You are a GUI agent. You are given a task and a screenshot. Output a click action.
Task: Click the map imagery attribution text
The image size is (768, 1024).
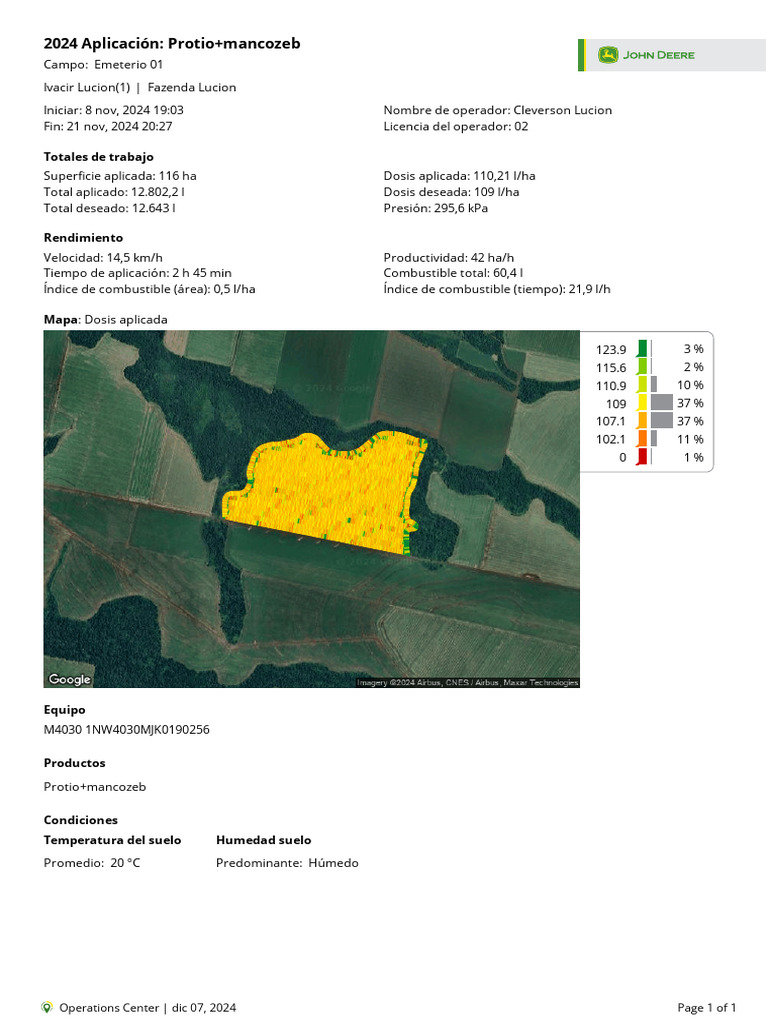[x=468, y=682]
